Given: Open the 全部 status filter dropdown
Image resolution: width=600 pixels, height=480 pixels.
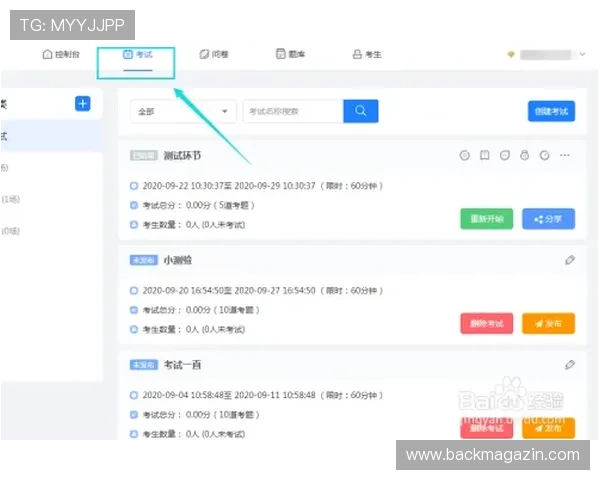Looking at the screenshot, I should (183, 111).
